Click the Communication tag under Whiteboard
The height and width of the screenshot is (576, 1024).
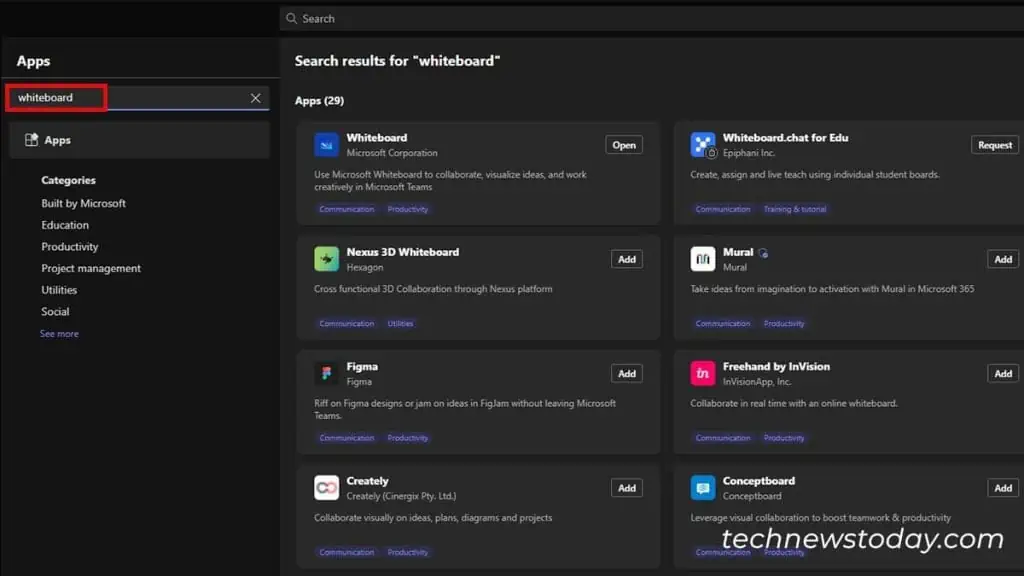click(x=346, y=209)
